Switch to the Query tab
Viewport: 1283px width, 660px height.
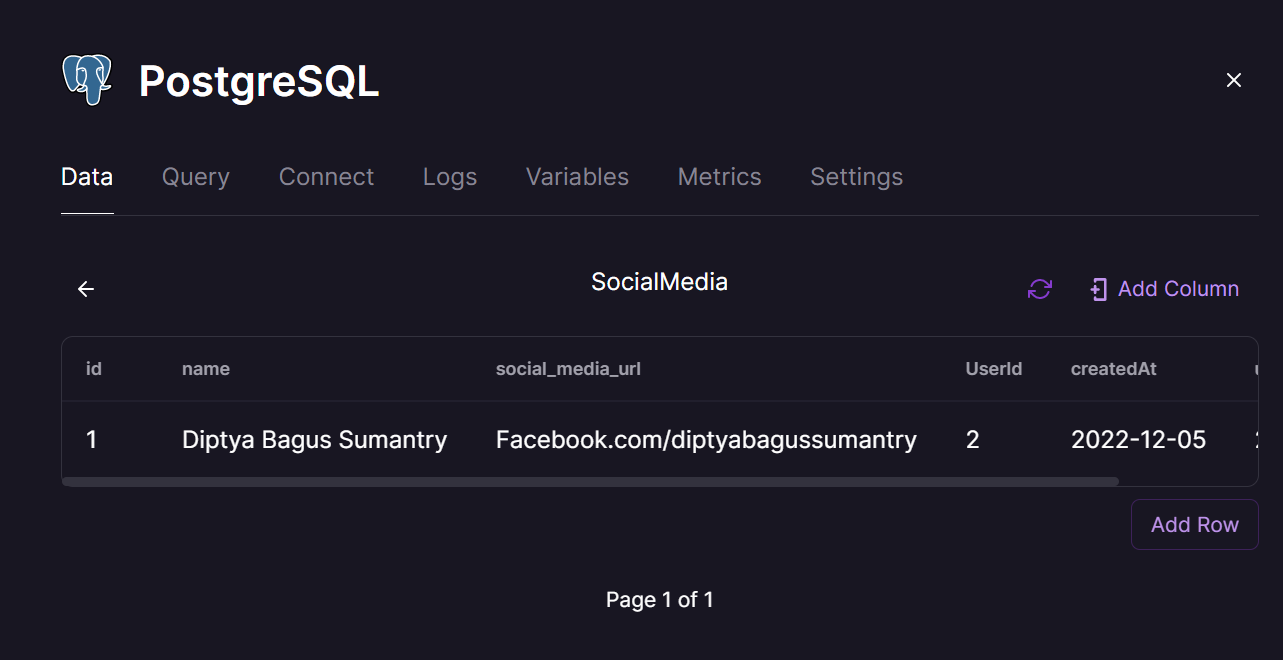click(195, 176)
